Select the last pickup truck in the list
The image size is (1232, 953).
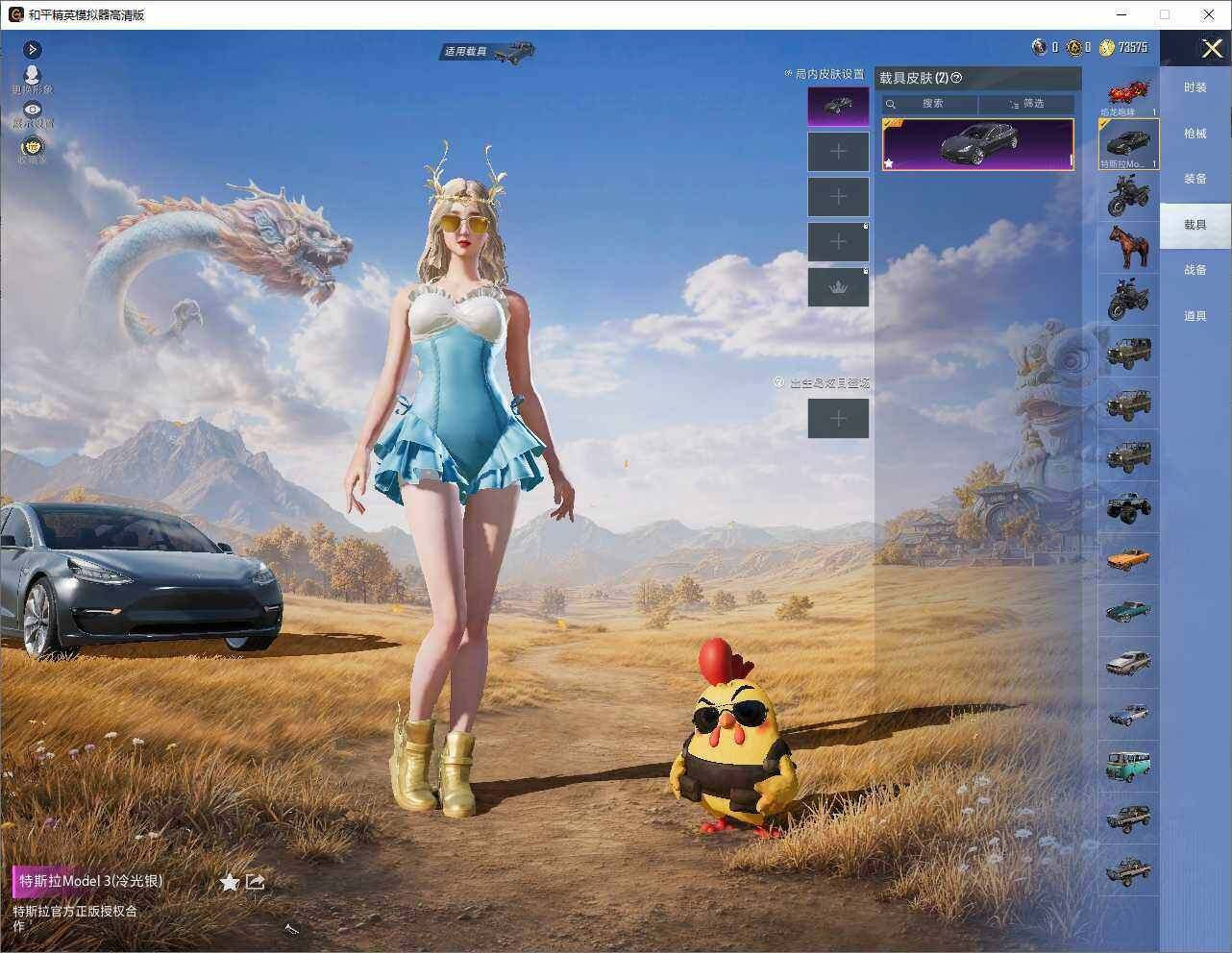click(x=1129, y=870)
